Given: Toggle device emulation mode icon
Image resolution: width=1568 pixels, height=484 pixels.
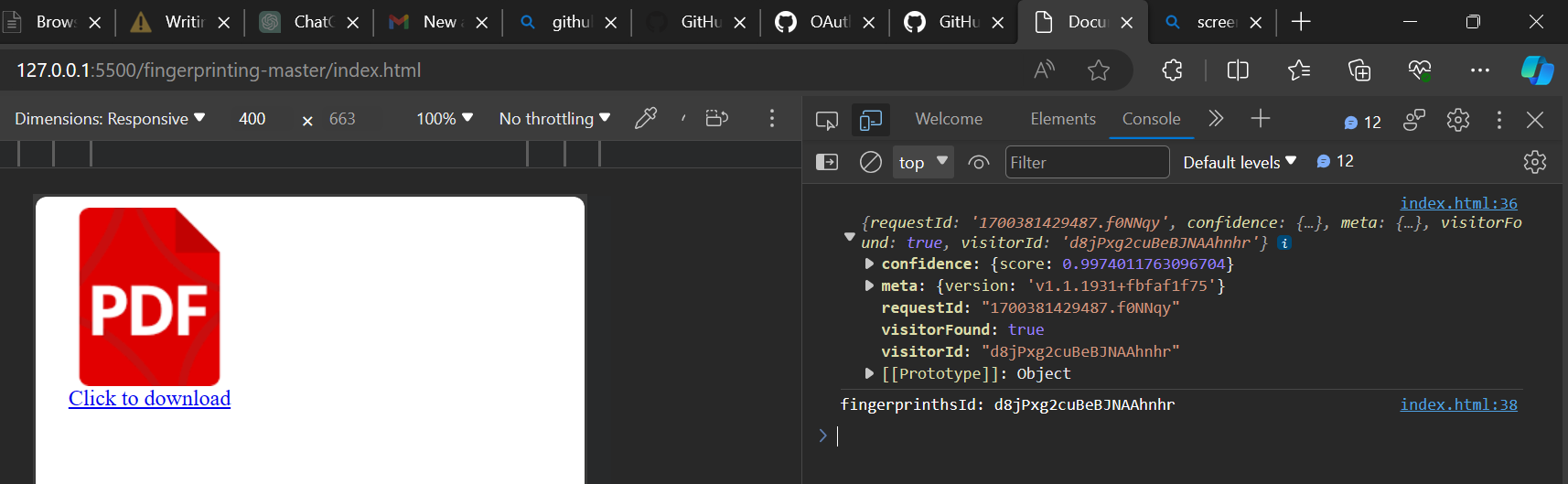Looking at the screenshot, I should click(x=871, y=120).
